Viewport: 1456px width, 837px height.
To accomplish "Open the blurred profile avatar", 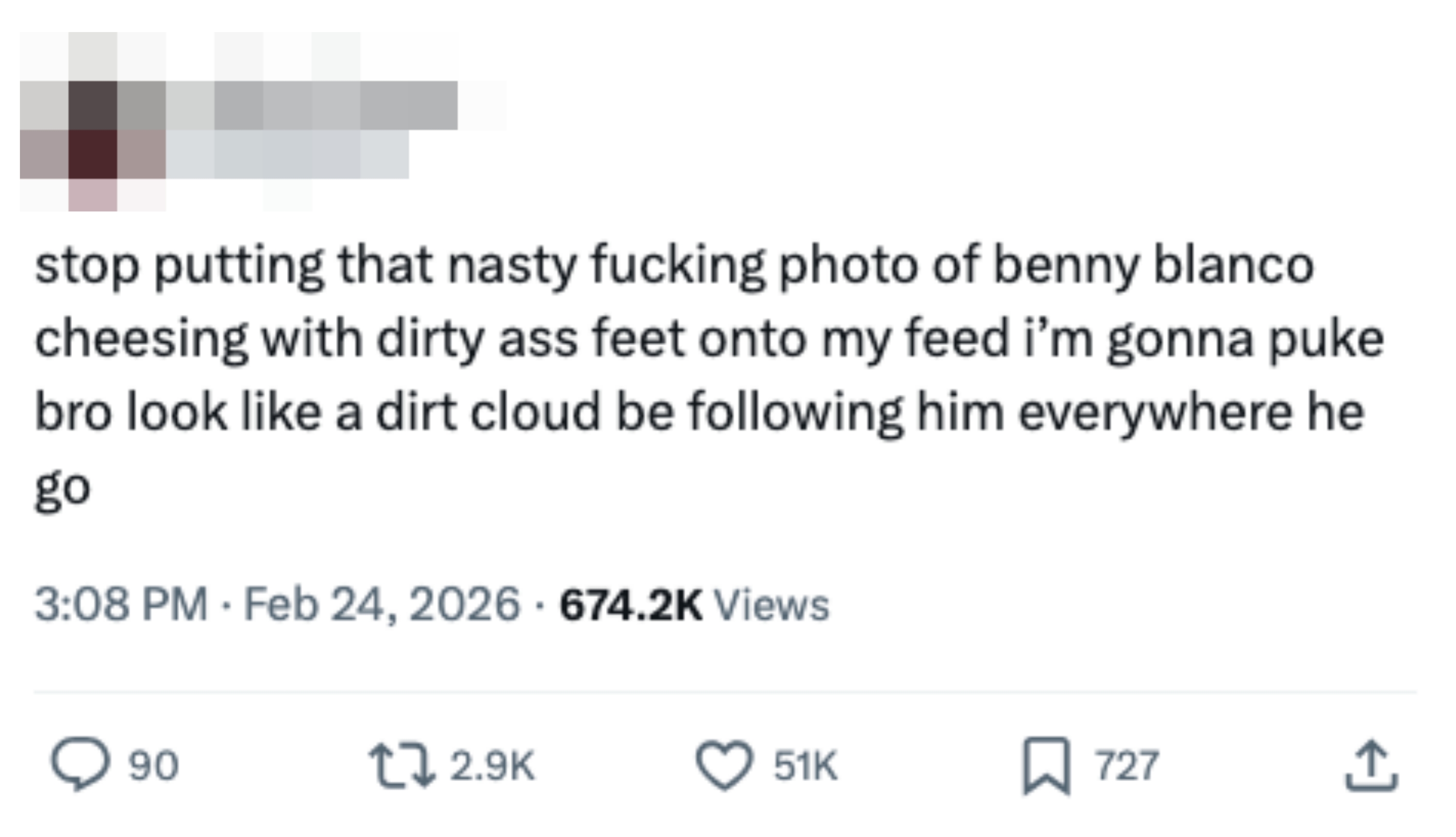I will tap(93, 129).
